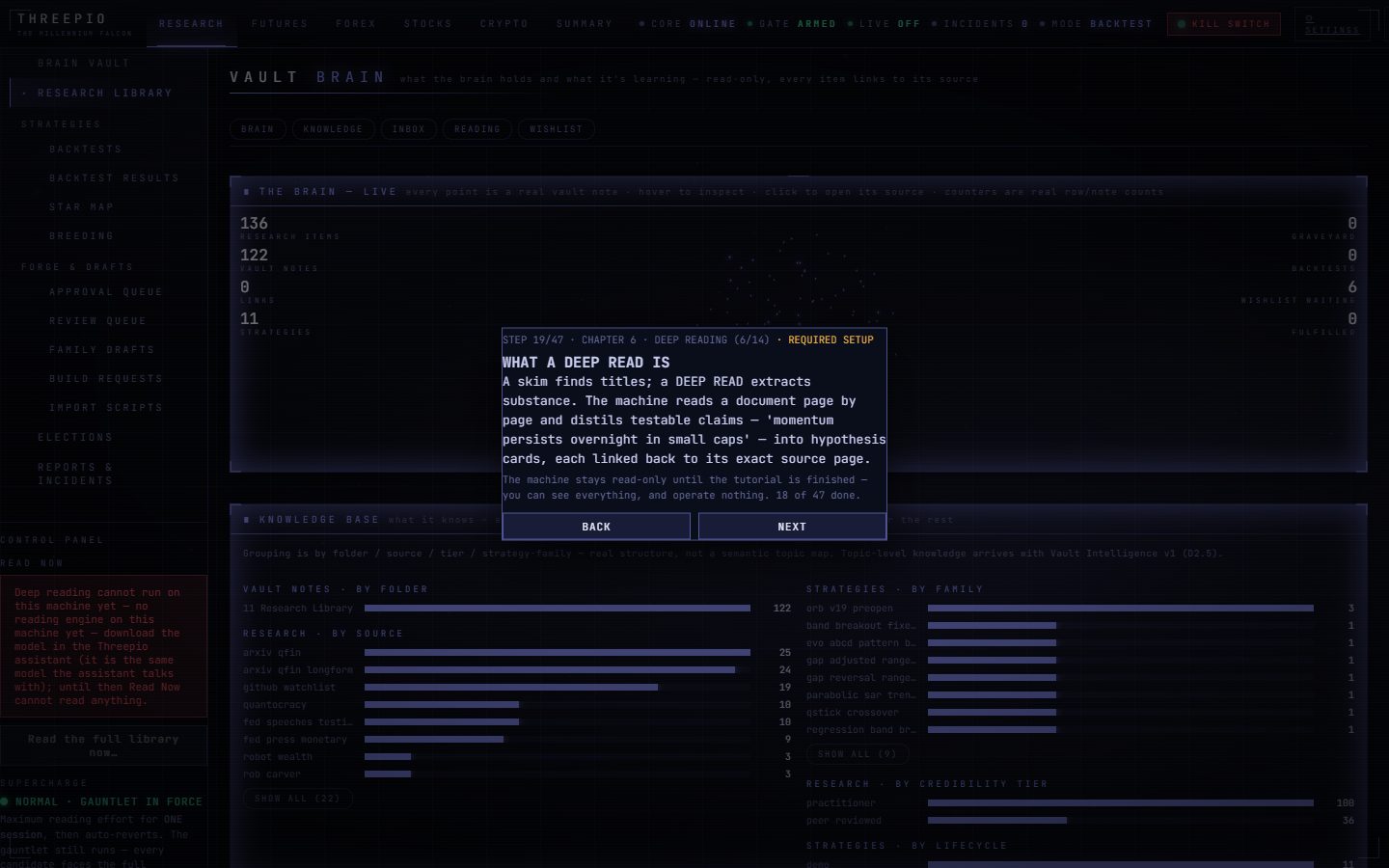
Task: Click the BACK button in the tutorial dialog
Action: tap(596, 527)
